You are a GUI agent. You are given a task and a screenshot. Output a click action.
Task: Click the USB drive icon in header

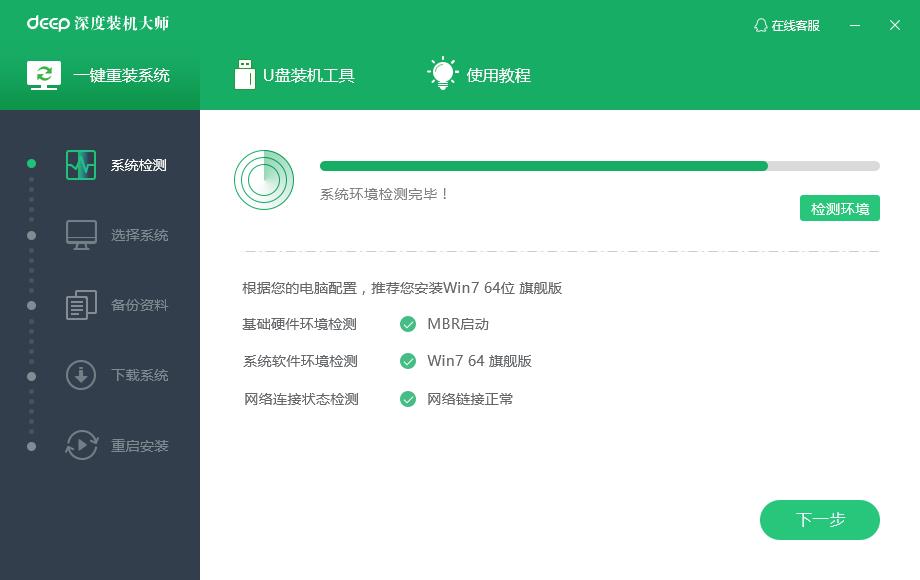244,75
